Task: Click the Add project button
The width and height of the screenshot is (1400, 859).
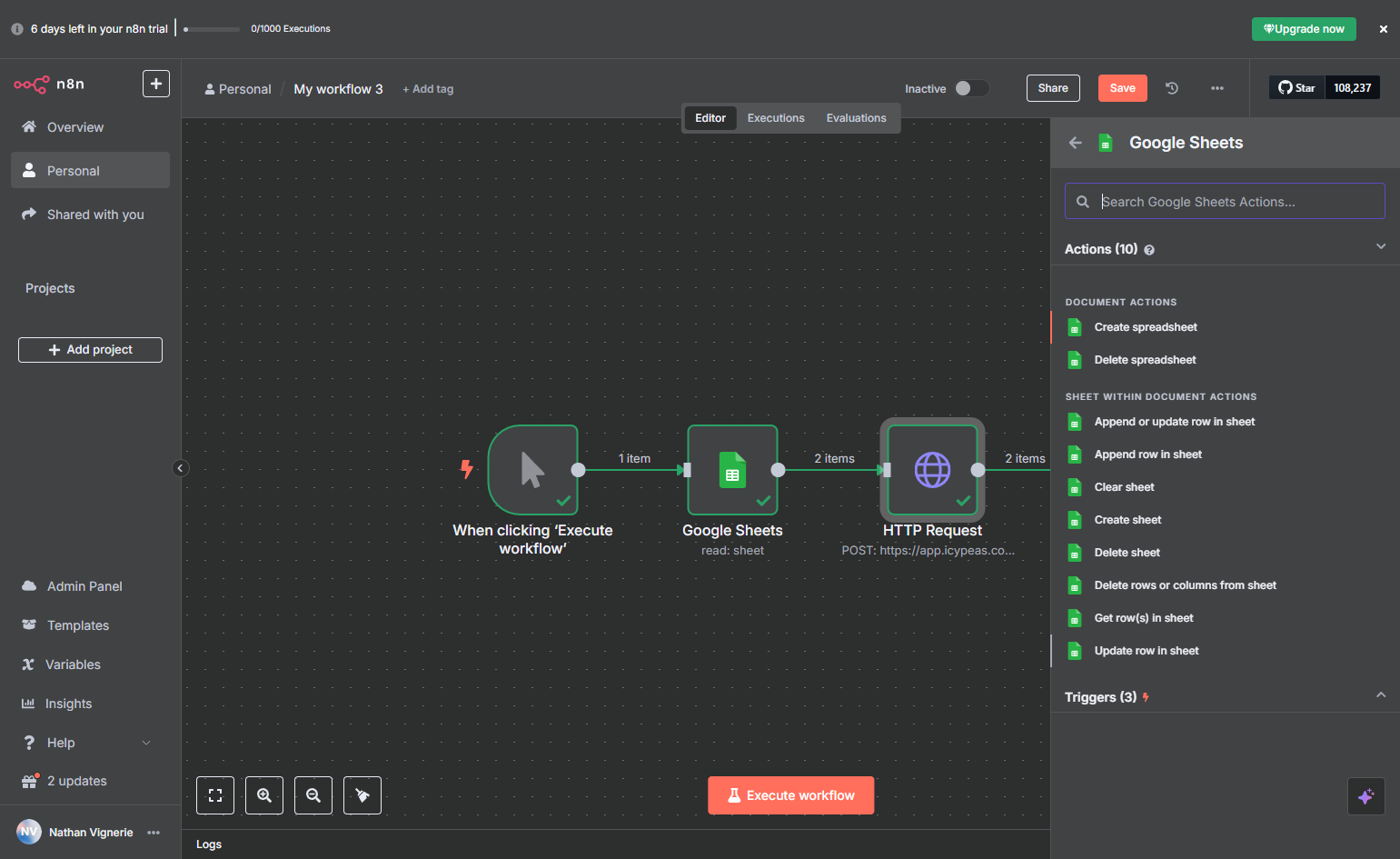Action: coord(90,350)
